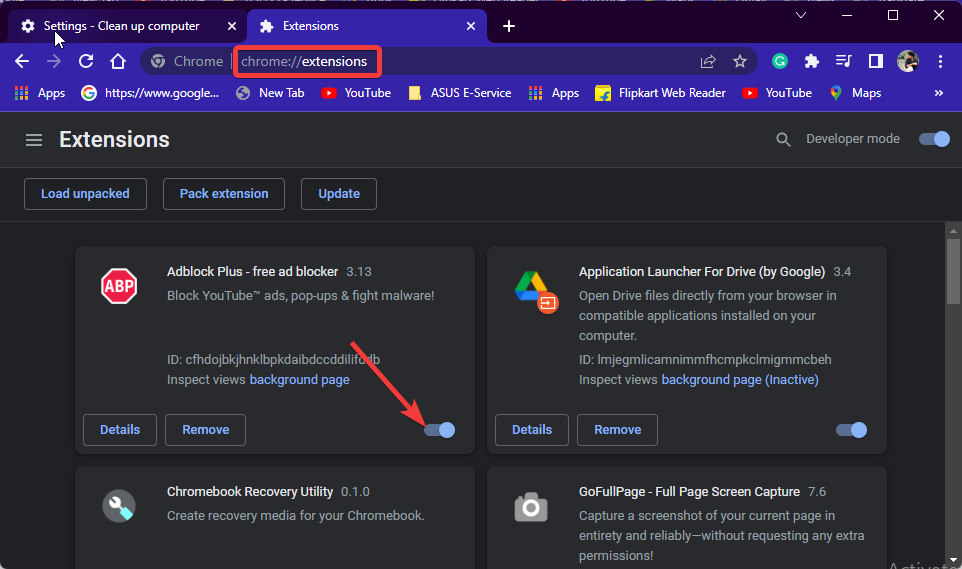Remove Application Launcher For Drive extension

[x=617, y=430]
